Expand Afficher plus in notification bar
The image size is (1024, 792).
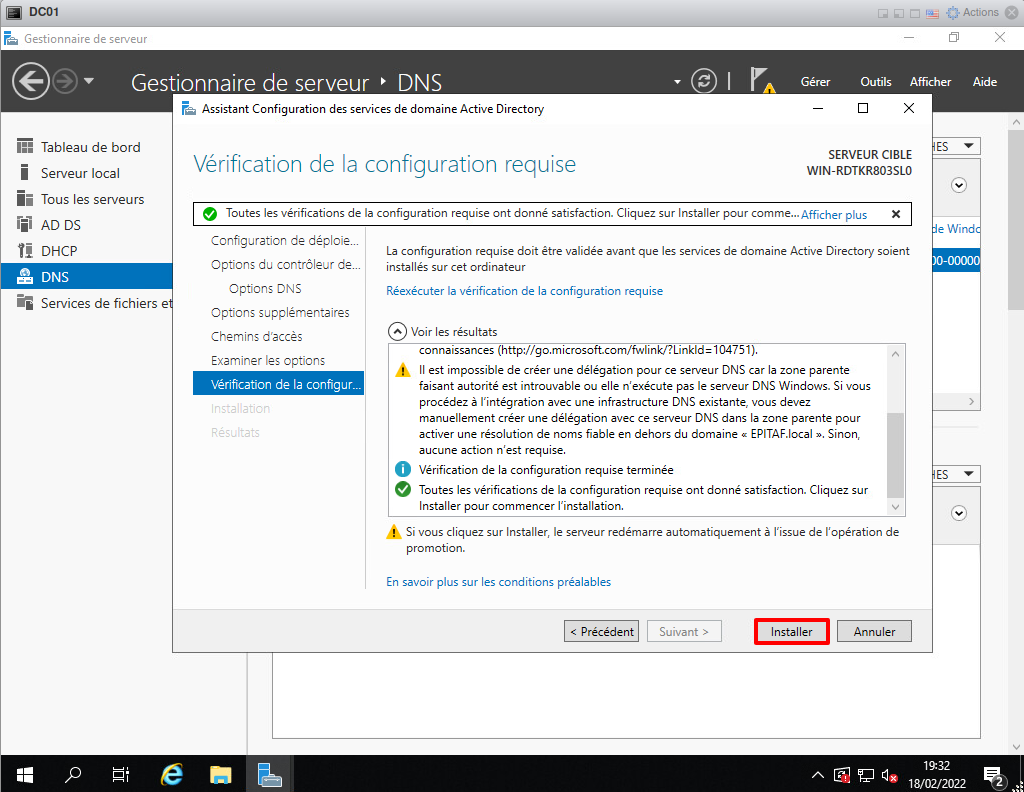pyautogui.click(x=834, y=214)
